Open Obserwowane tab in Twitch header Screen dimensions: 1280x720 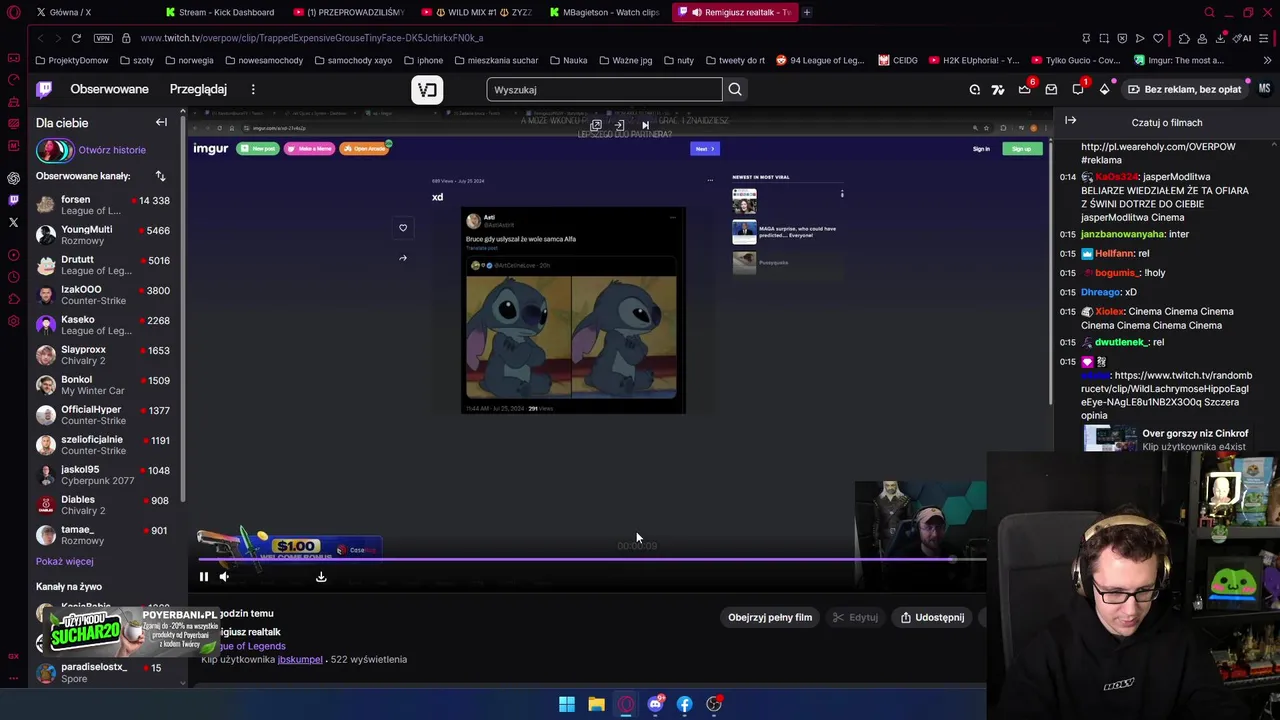tap(109, 89)
